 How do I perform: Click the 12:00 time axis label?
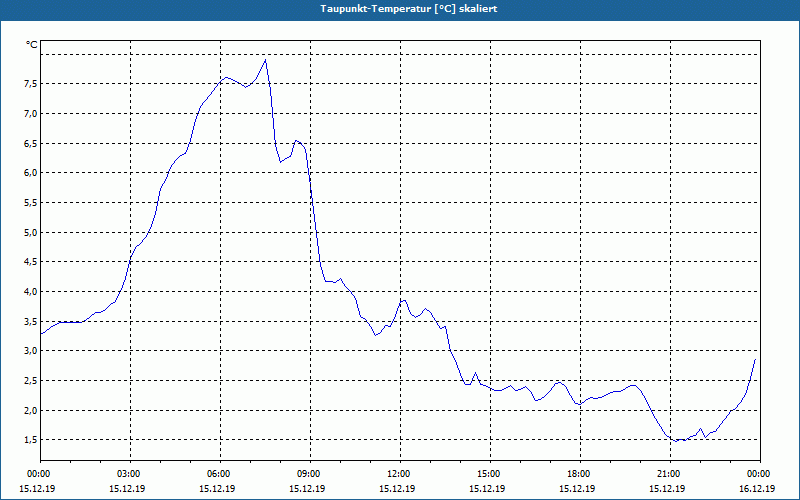(x=398, y=474)
